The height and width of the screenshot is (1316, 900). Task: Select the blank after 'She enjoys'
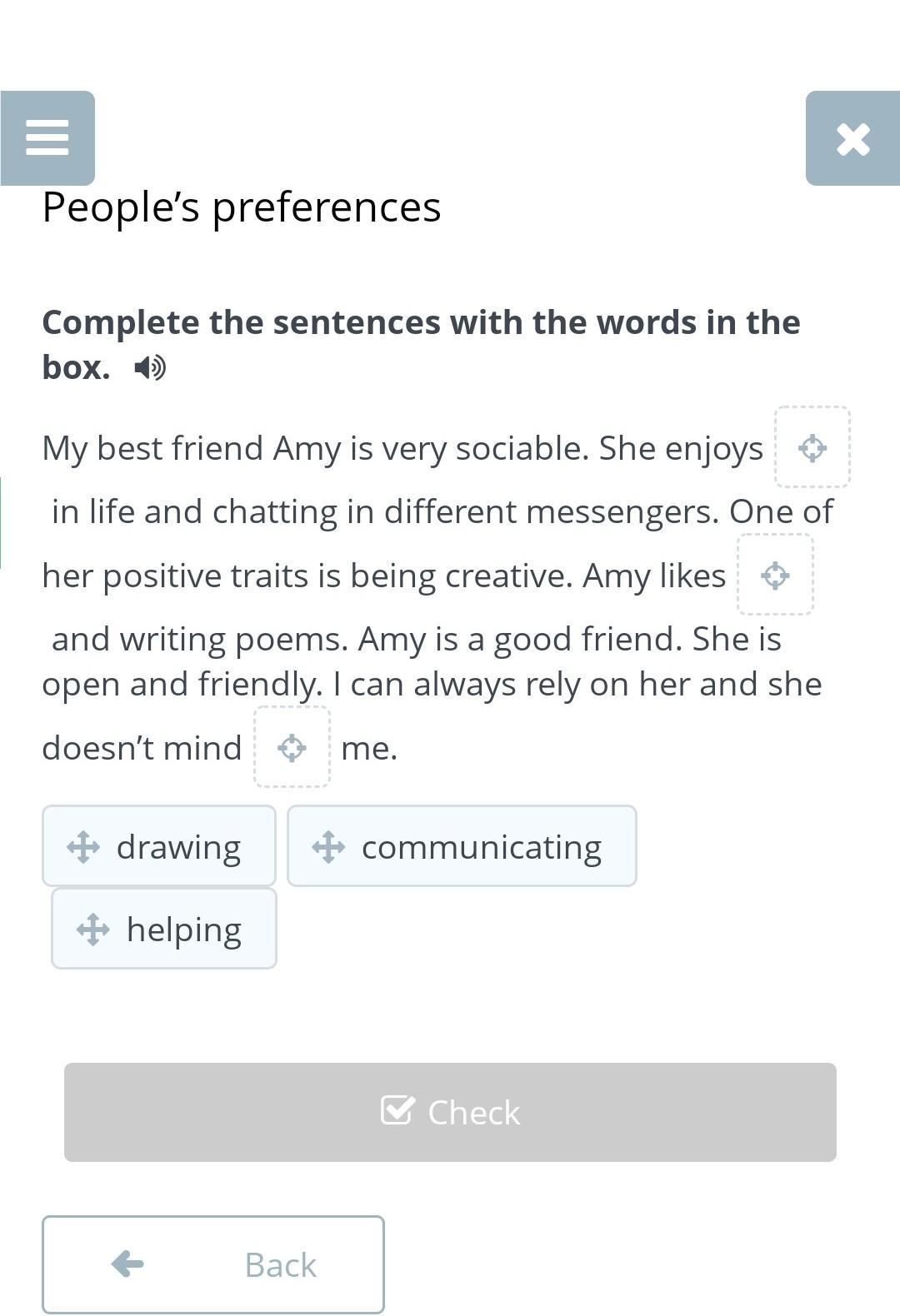pyautogui.click(x=812, y=447)
